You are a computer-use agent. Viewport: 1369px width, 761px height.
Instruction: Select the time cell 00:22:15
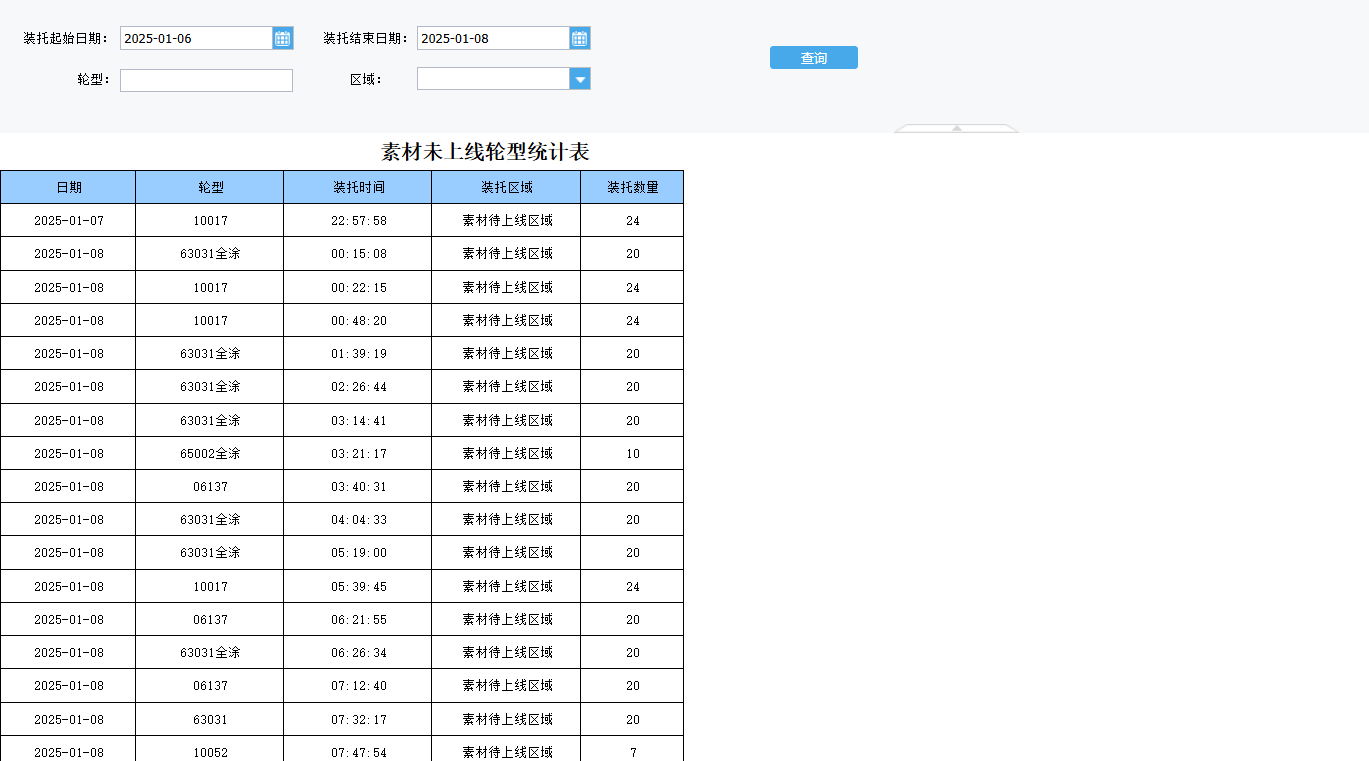coord(359,288)
